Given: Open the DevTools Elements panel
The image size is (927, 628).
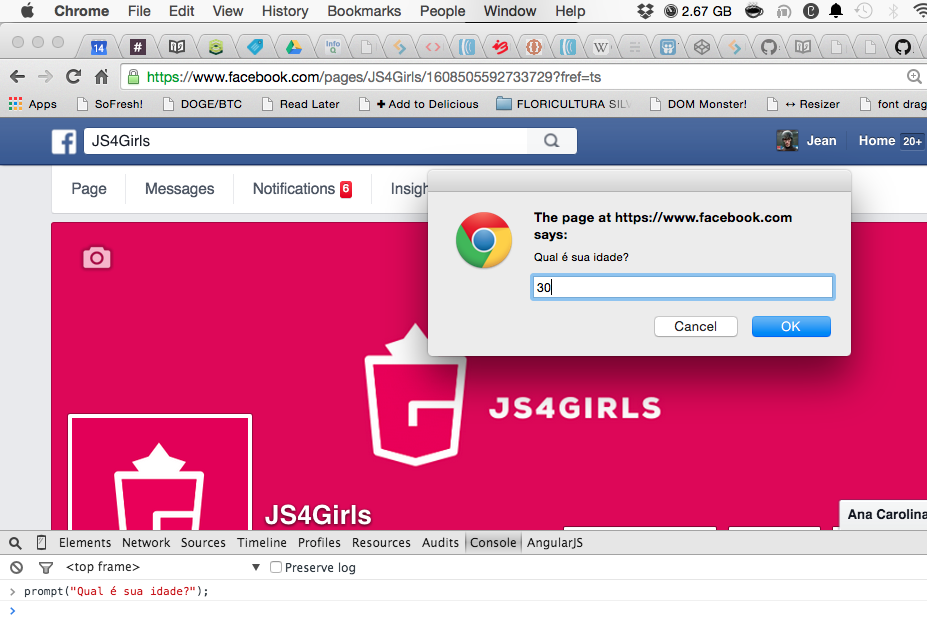Looking at the screenshot, I should [85, 542].
